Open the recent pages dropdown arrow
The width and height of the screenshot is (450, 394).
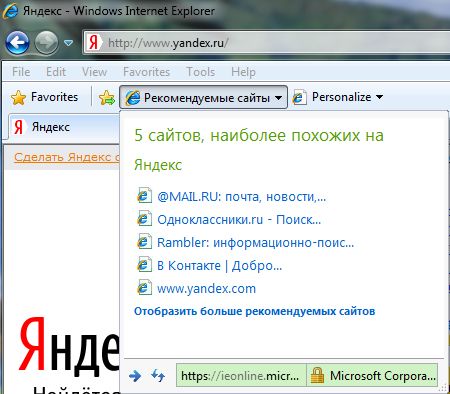point(68,43)
